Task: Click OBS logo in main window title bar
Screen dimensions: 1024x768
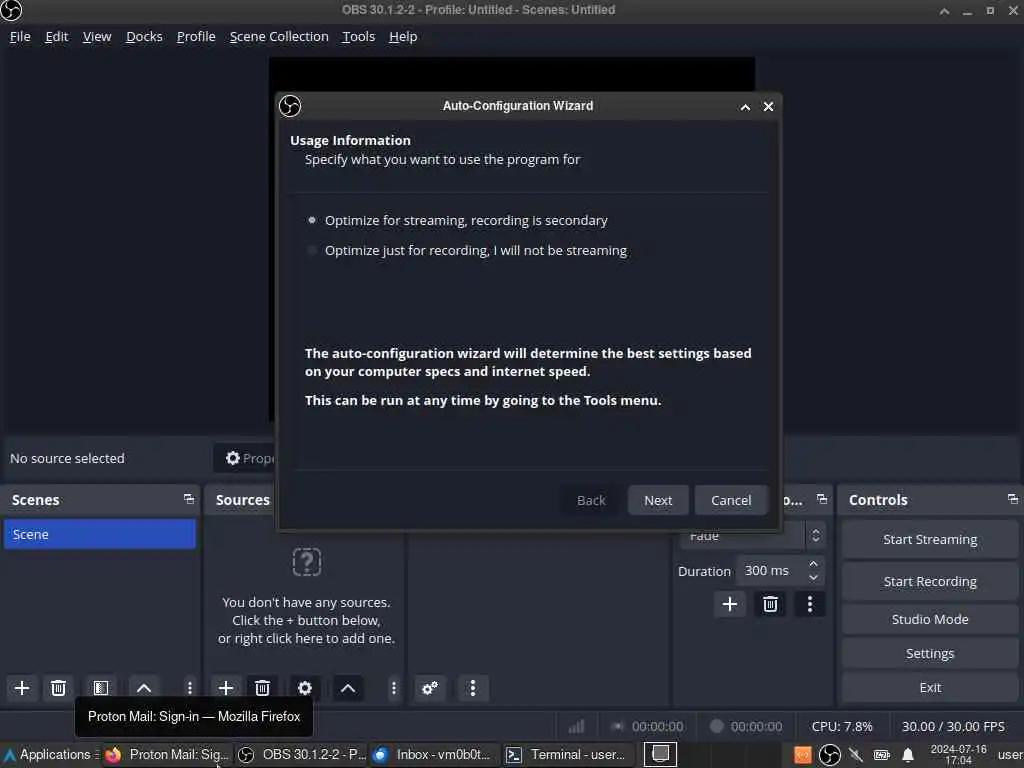Action: [x=11, y=10]
